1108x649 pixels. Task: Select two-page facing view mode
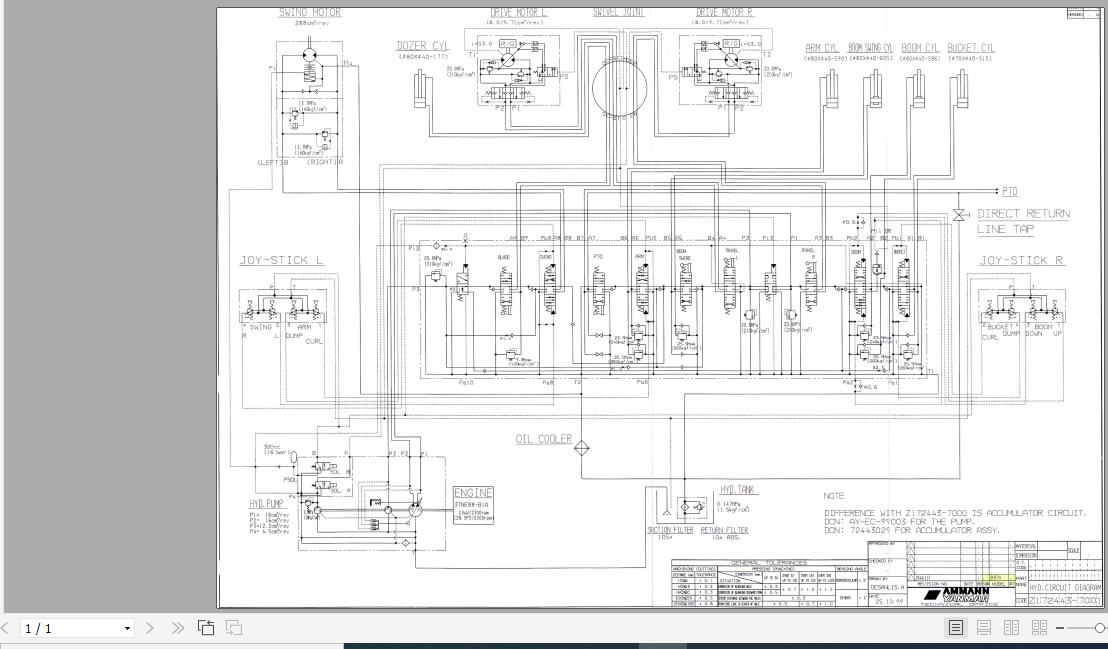[1011, 627]
